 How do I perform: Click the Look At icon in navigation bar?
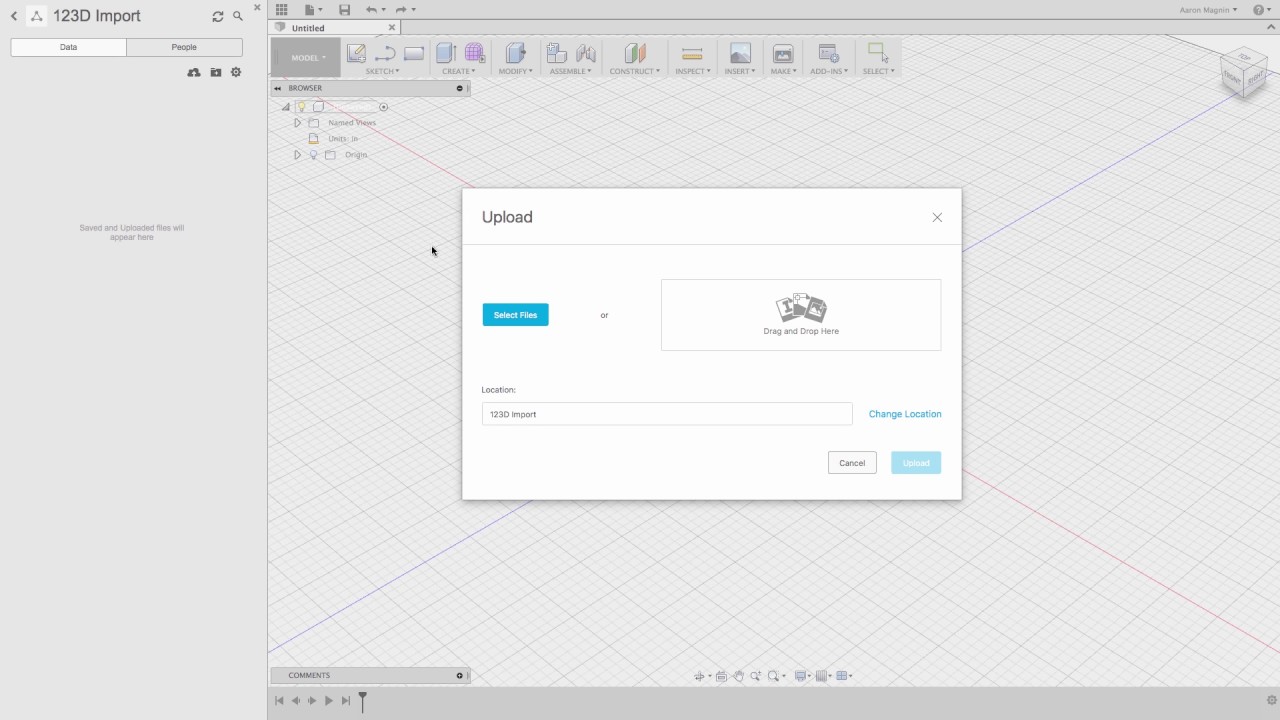(721, 676)
